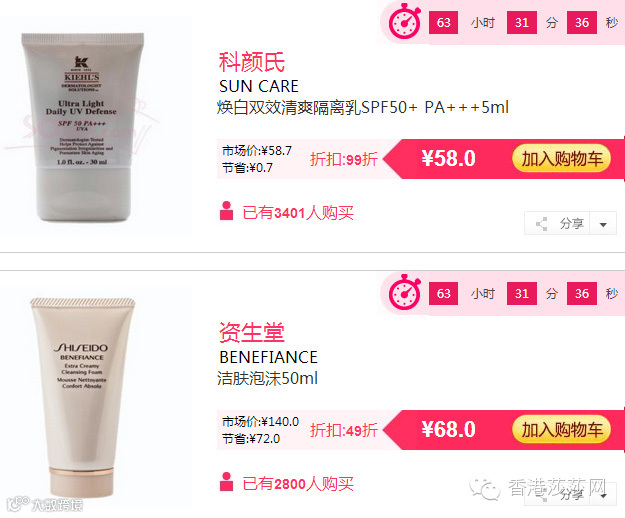
Task: Click the buyer person icon next to 已有2800人购买
Action: [226, 482]
